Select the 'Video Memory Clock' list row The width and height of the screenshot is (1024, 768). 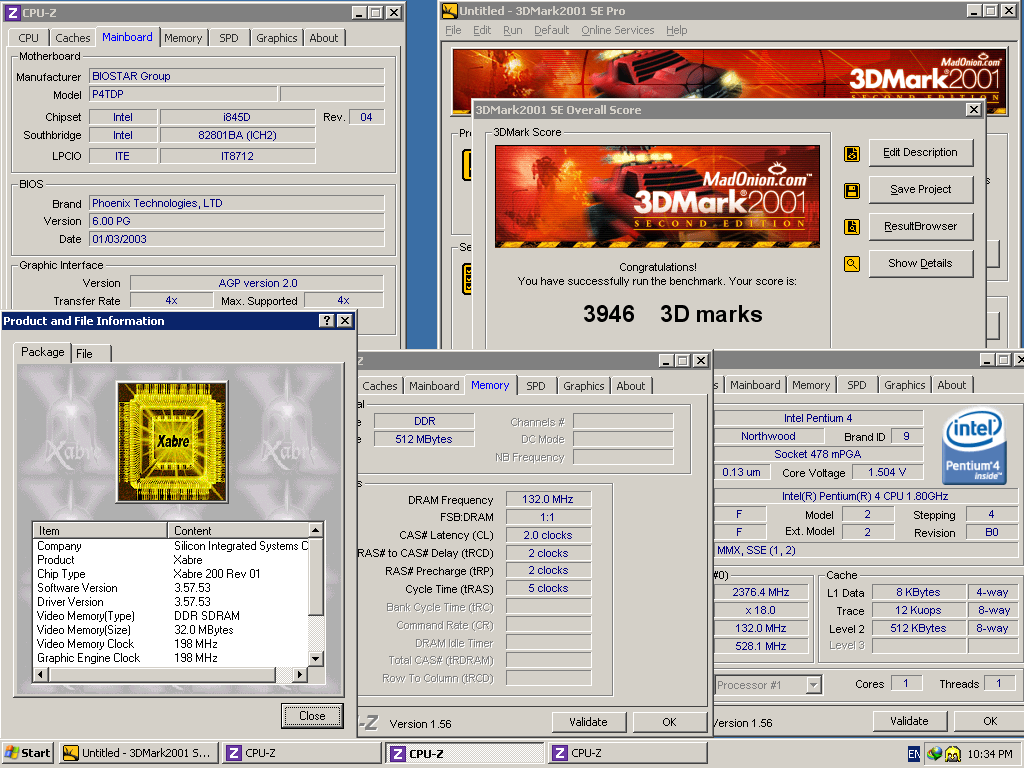coord(171,644)
